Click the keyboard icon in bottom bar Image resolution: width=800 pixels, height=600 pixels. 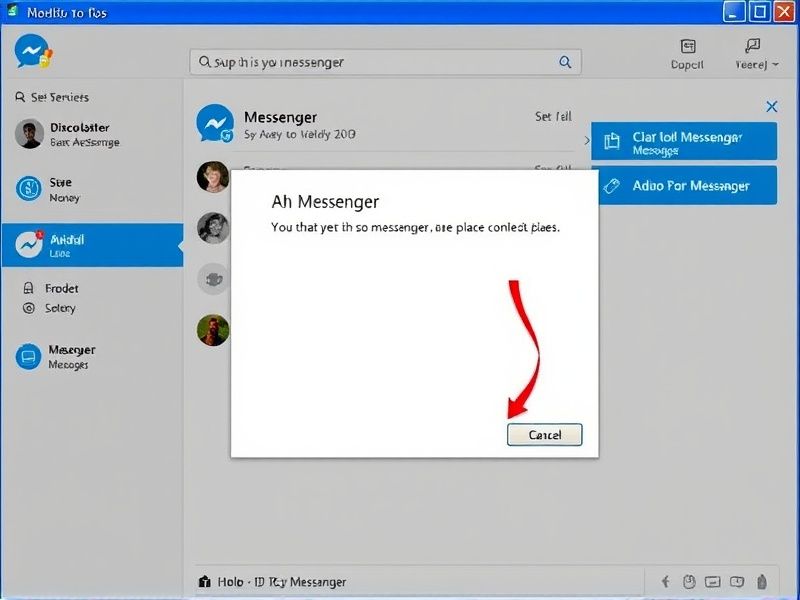click(713, 582)
